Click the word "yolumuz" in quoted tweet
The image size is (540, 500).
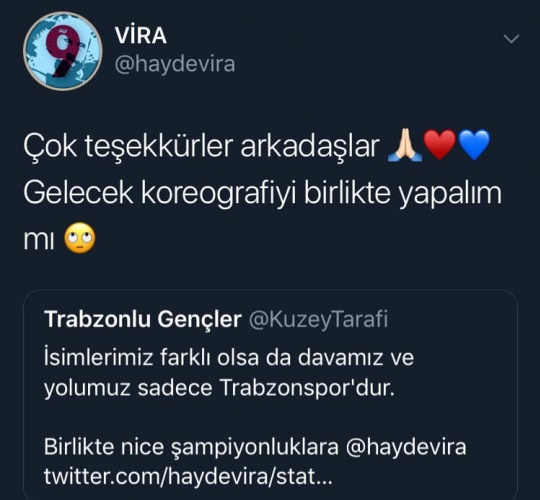87,389
